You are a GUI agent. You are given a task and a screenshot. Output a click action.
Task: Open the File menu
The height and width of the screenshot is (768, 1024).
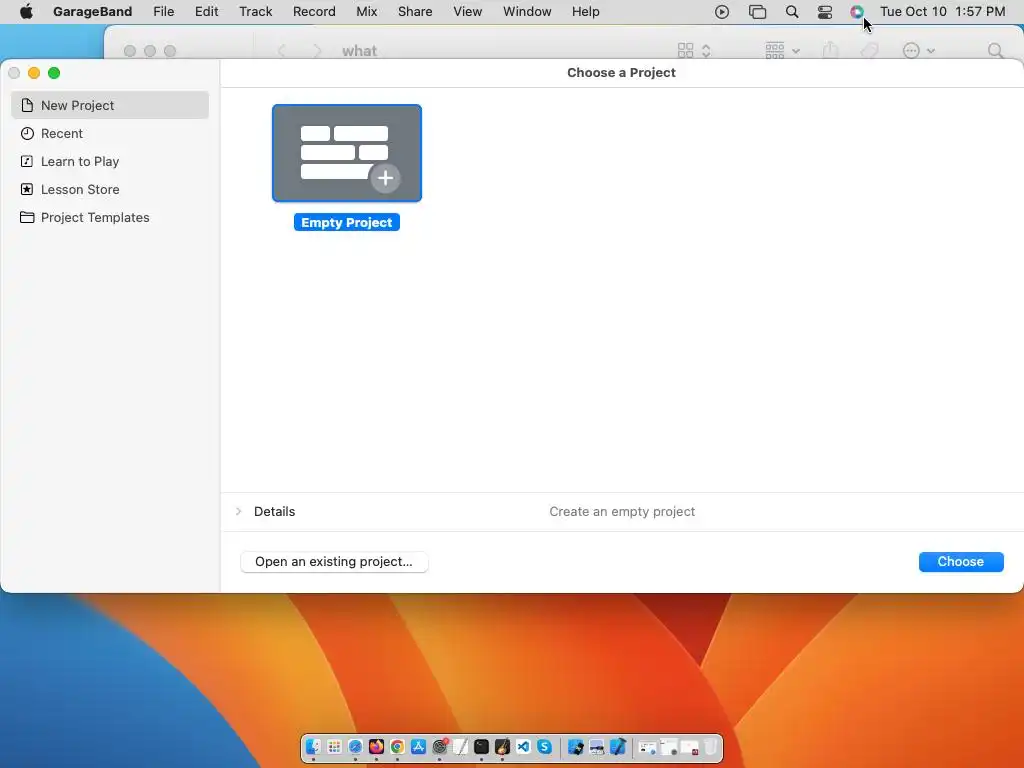point(163,12)
